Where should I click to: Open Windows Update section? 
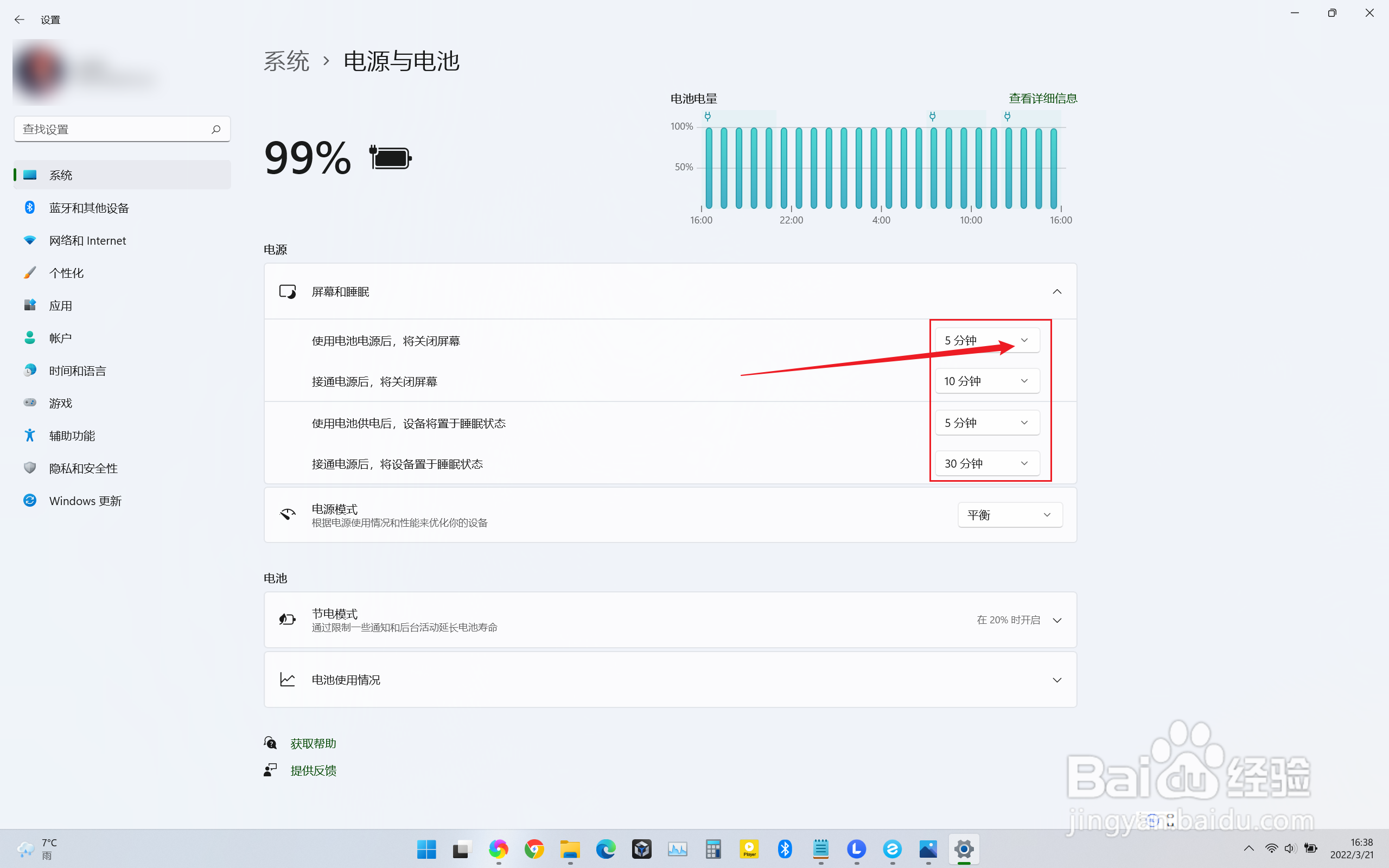pyautogui.click(x=85, y=501)
